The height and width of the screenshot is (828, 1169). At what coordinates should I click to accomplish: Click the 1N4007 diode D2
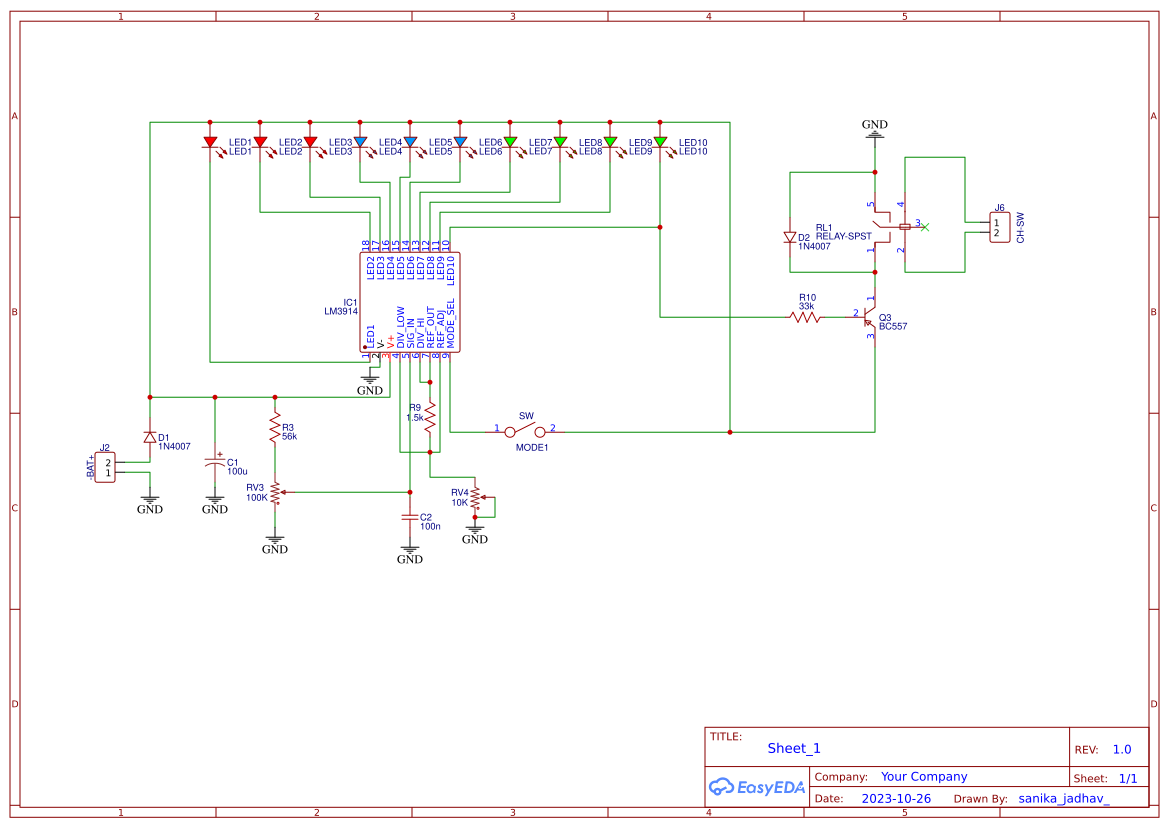pos(790,238)
